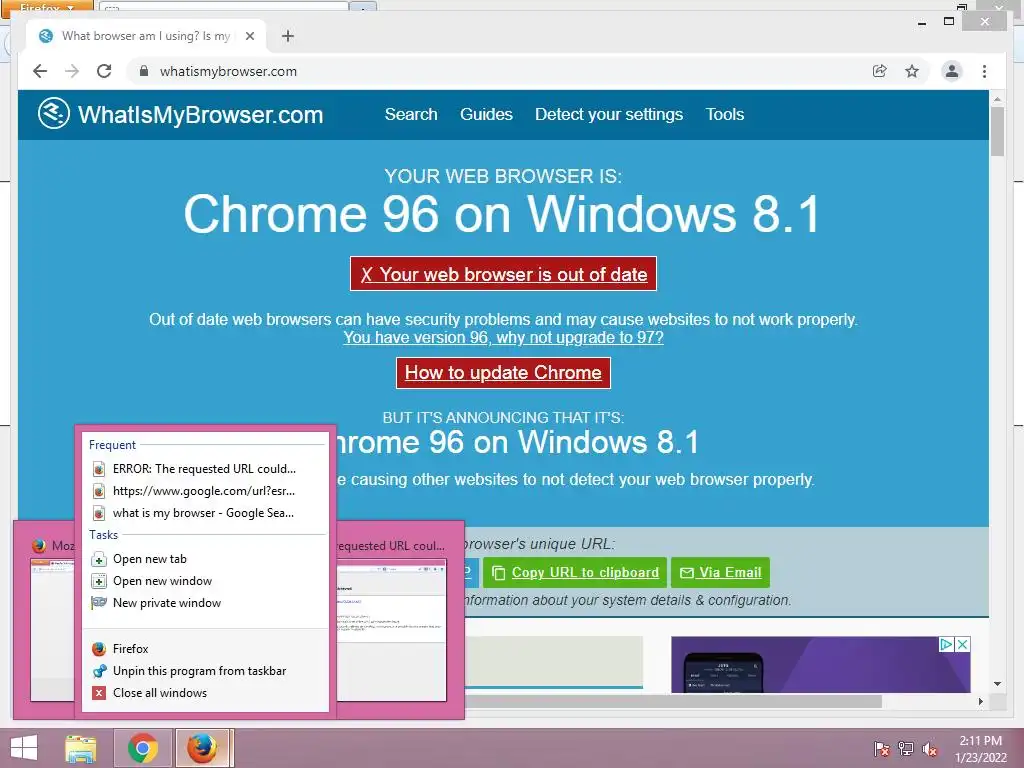This screenshot has width=1024, height=768.
Task: Open the Chrome profile avatar
Action: point(952,71)
